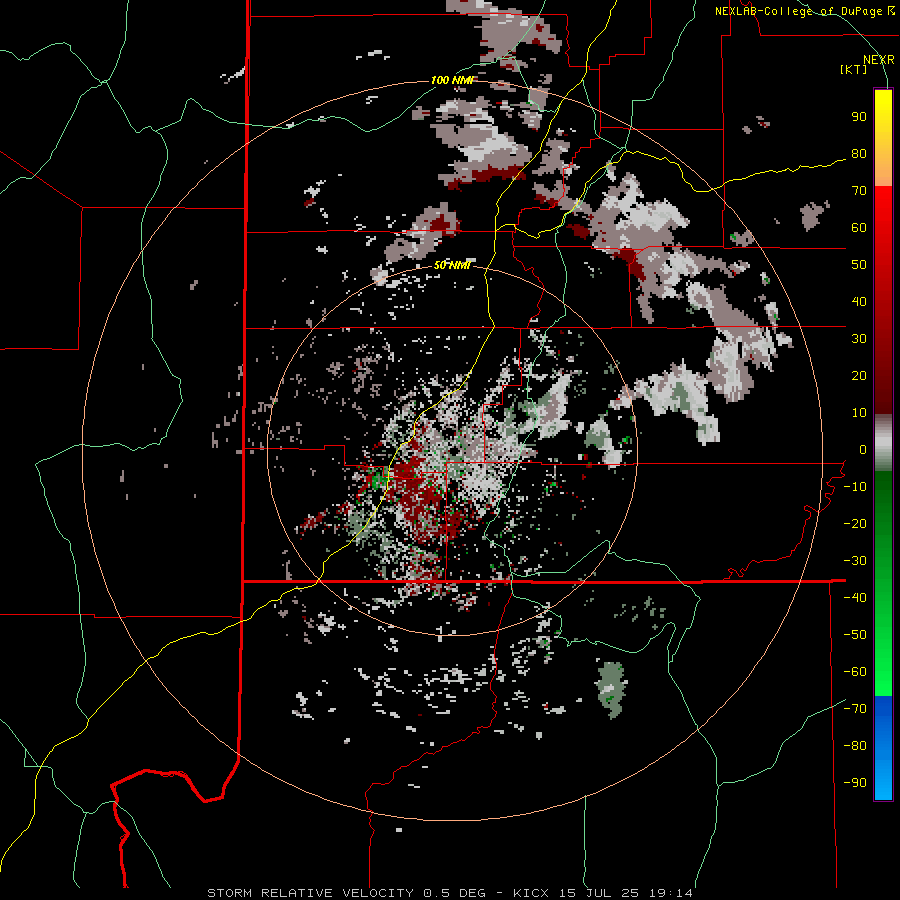Click the 60 value on the velocity scale
This screenshot has width=900, height=900.
(x=859, y=228)
